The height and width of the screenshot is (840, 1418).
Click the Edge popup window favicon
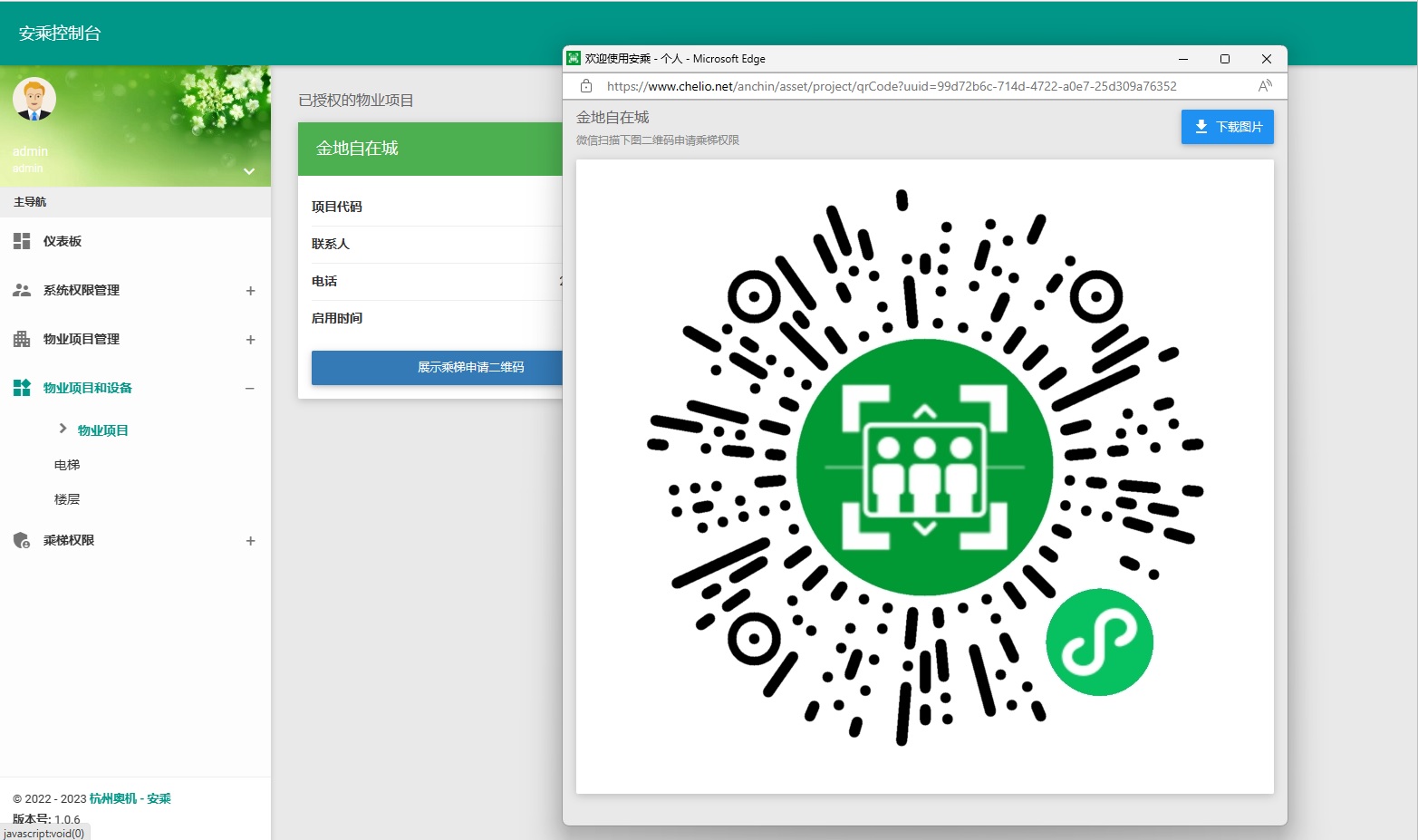[574, 58]
